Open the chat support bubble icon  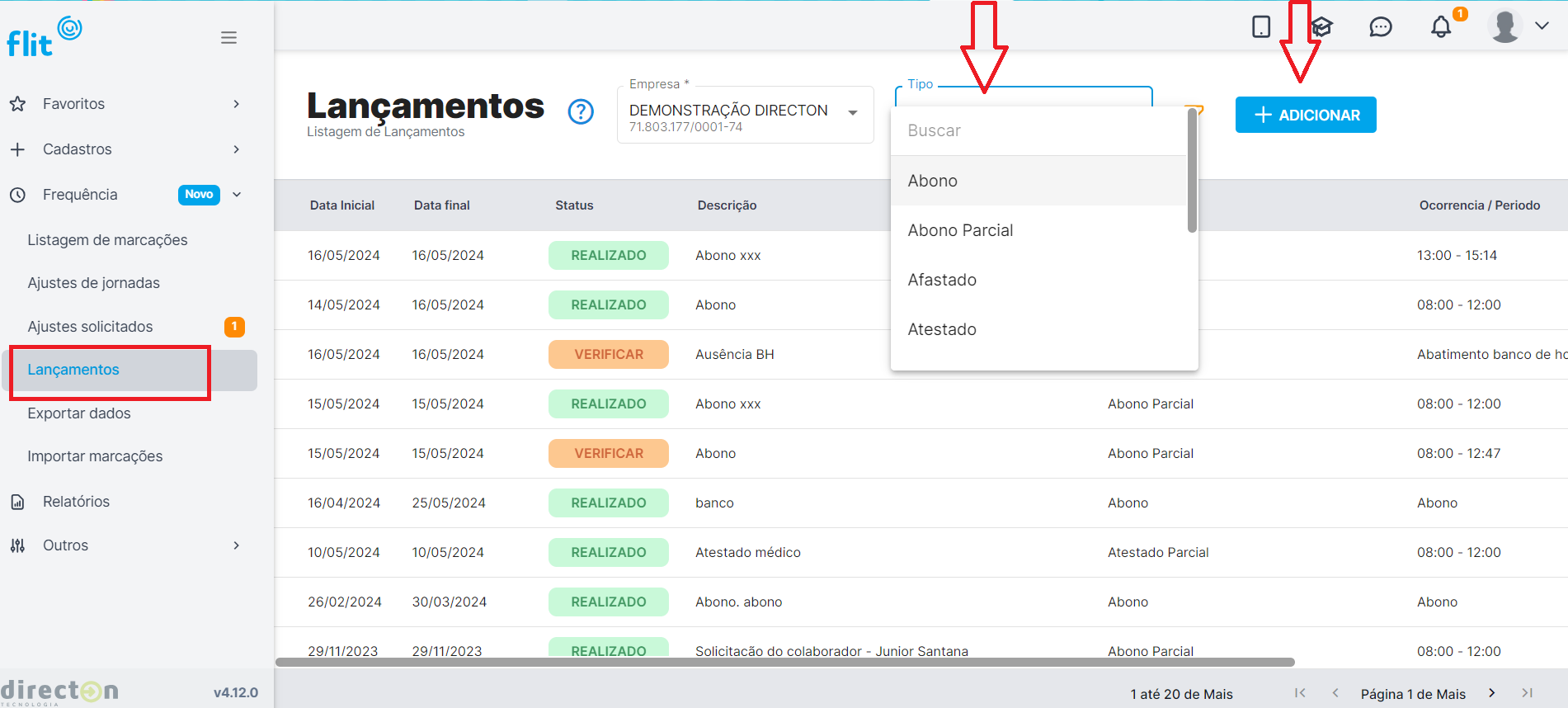1381,27
